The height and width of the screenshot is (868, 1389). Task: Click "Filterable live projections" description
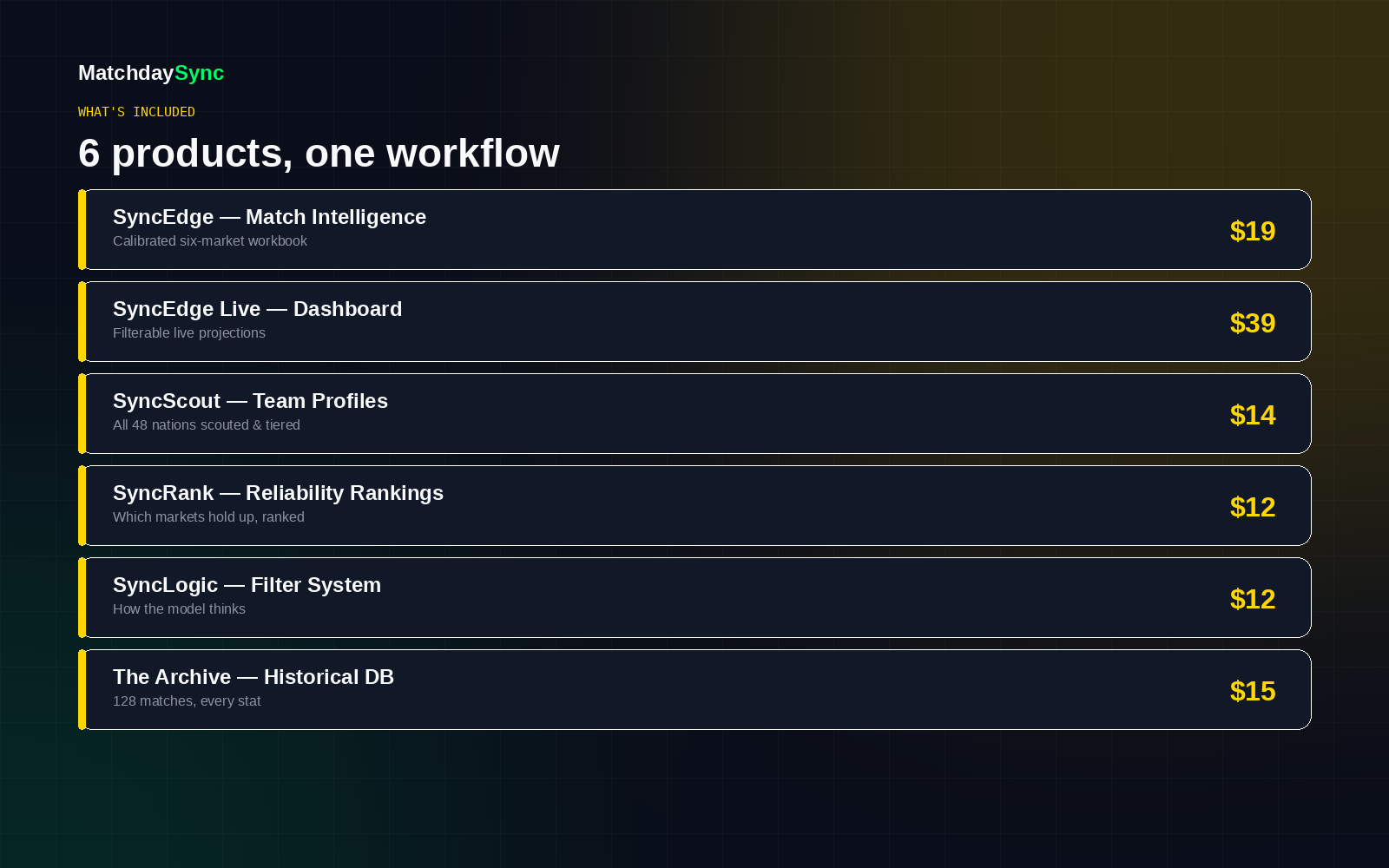point(189,333)
